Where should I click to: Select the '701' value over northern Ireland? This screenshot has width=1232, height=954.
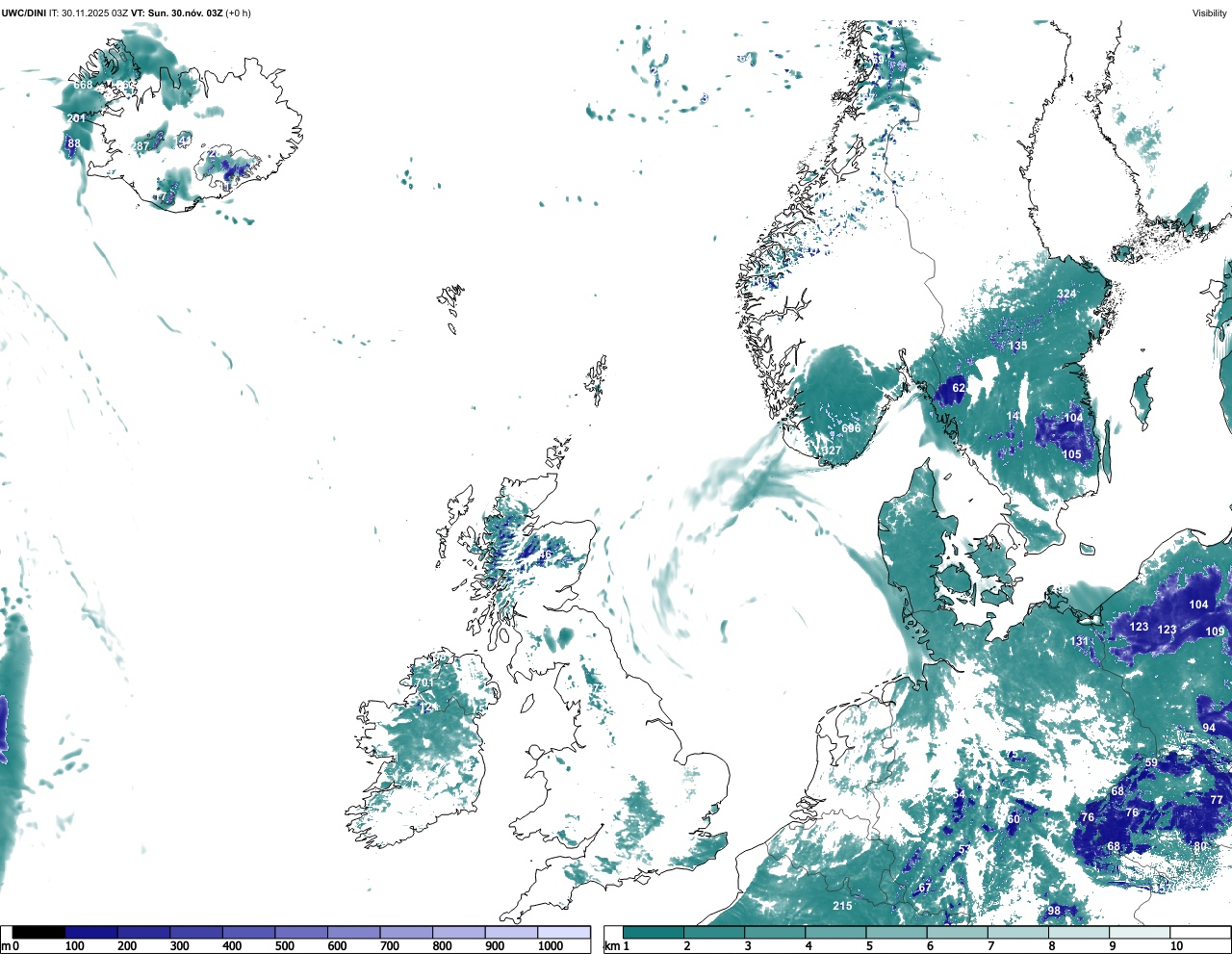(424, 683)
